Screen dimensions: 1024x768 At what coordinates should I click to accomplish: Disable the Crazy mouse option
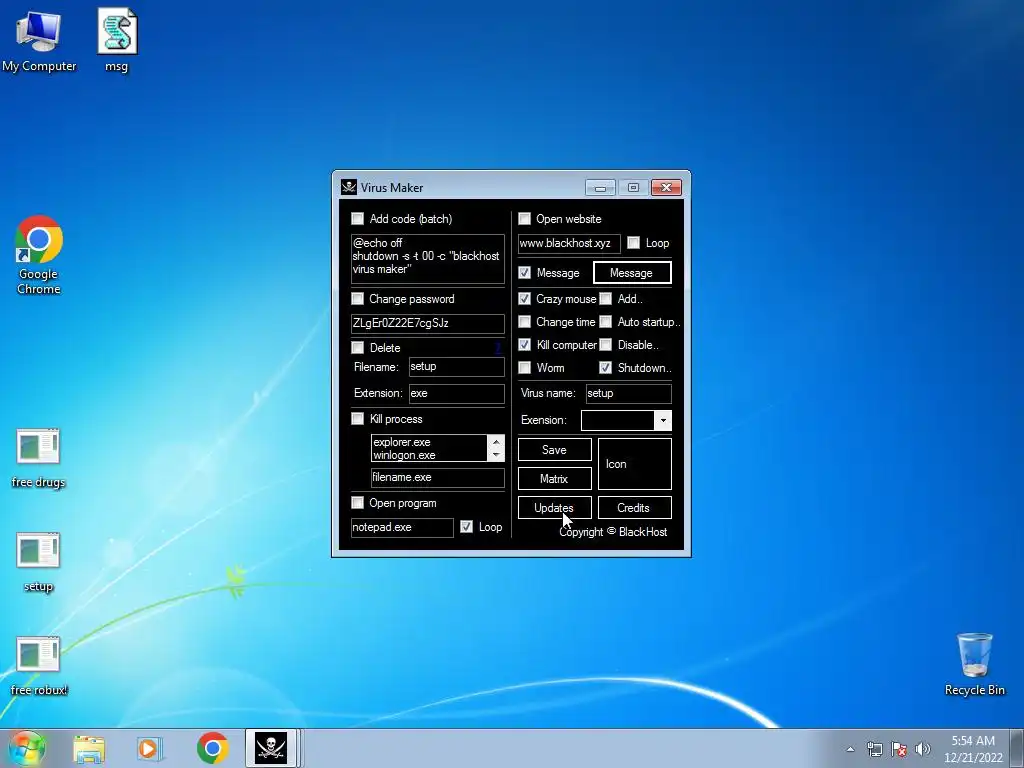[x=524, y=298]
